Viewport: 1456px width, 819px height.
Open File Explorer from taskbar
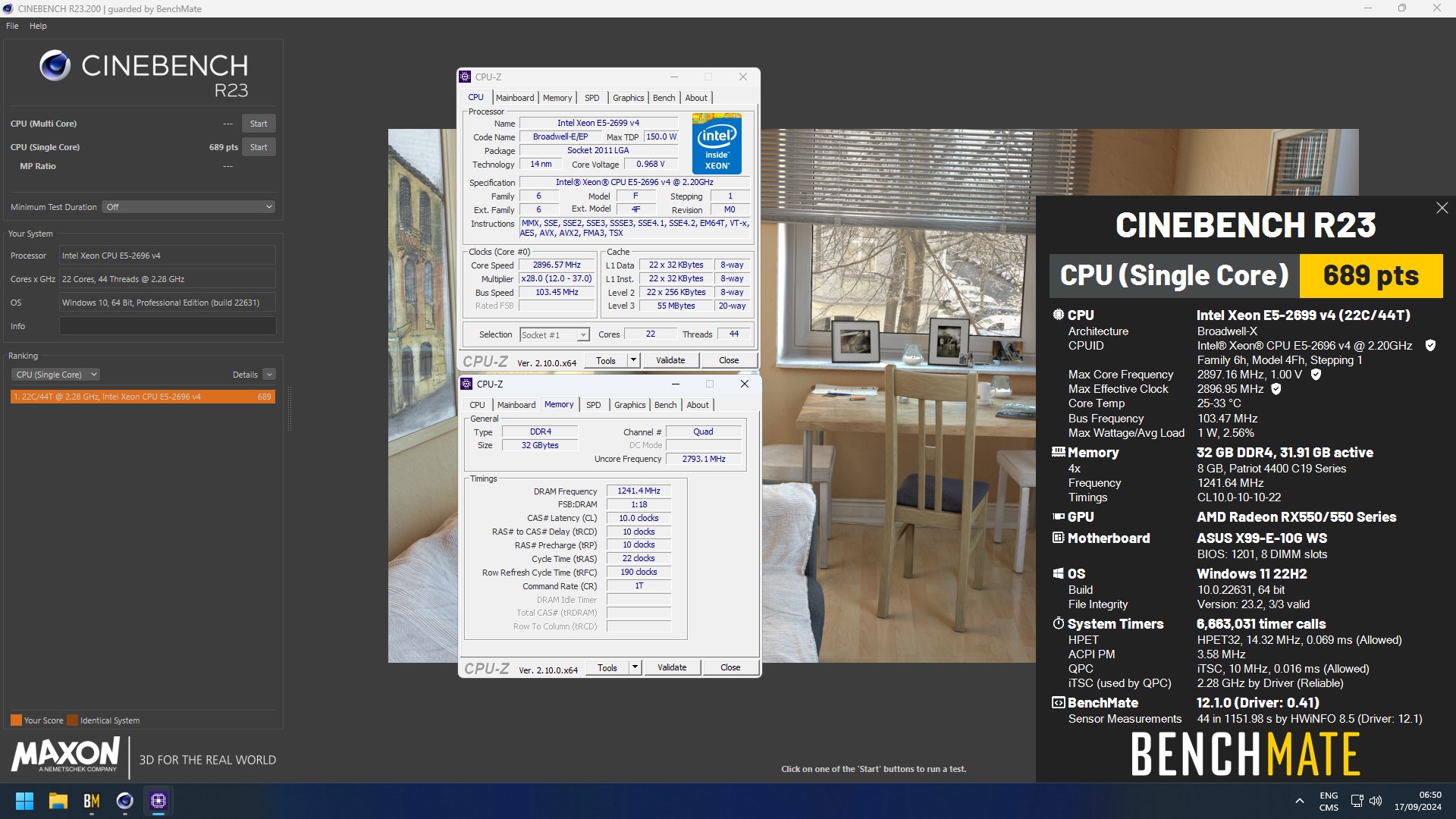point(58,801)
